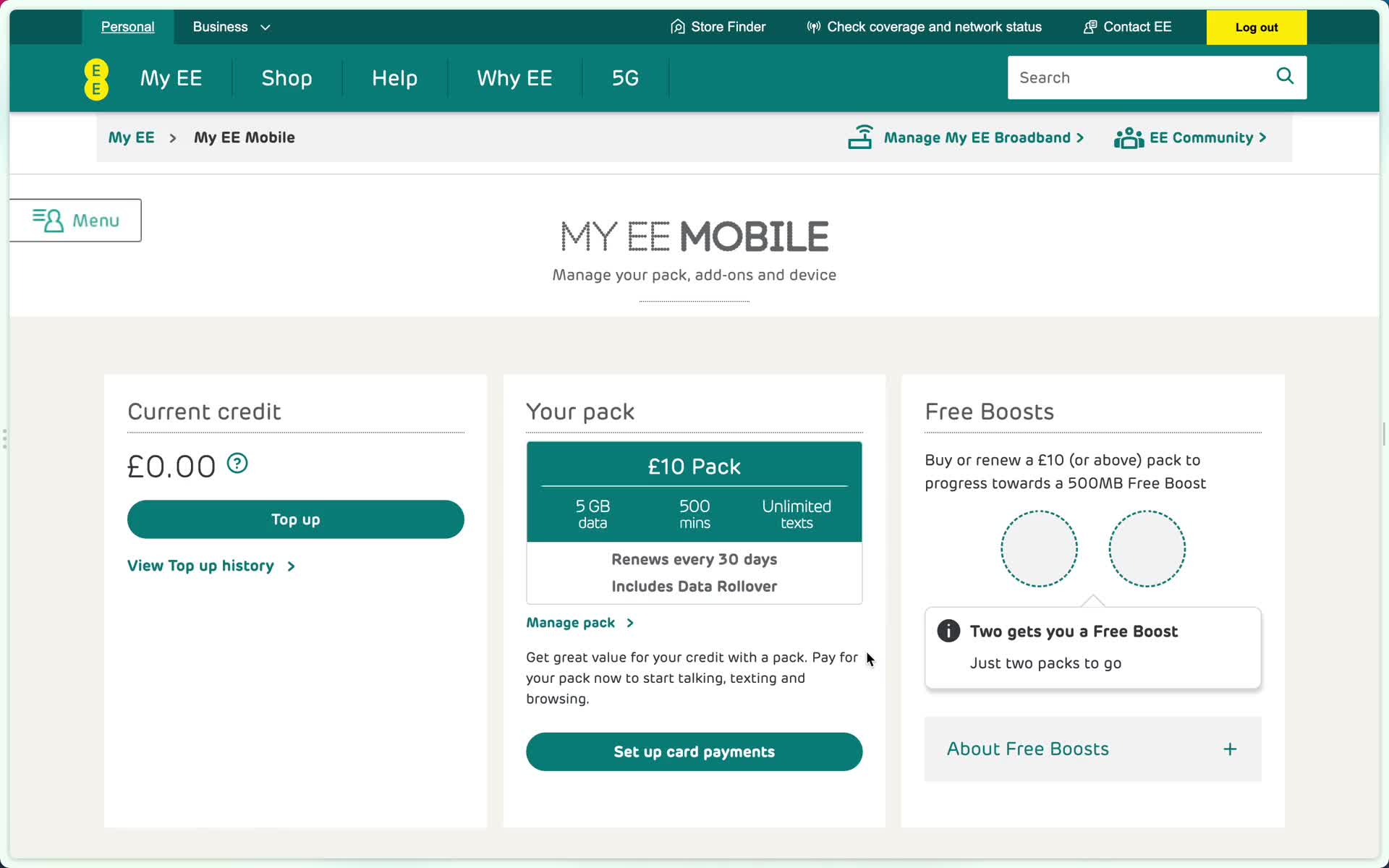Click chevron next to View Top up history
This screenshot has width=1389, height=868.
(x=291, y=566)
